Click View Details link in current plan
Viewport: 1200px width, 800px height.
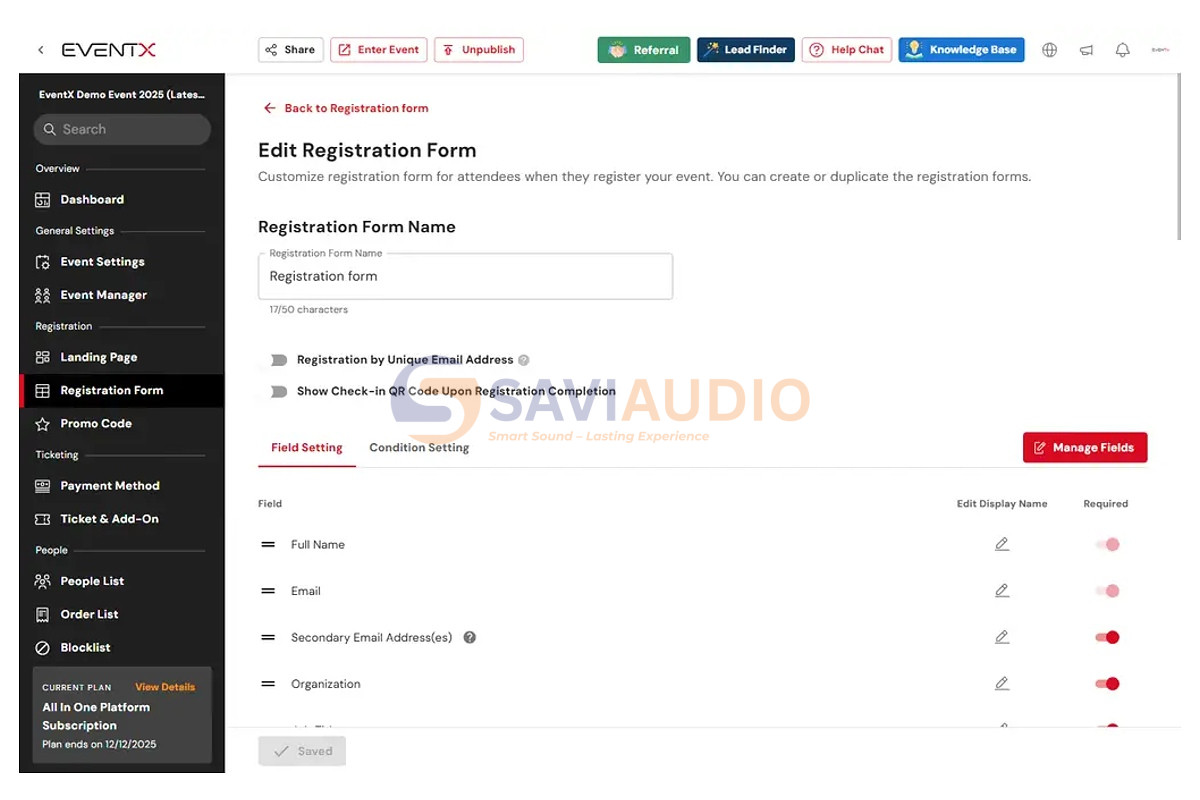[165, 687]
